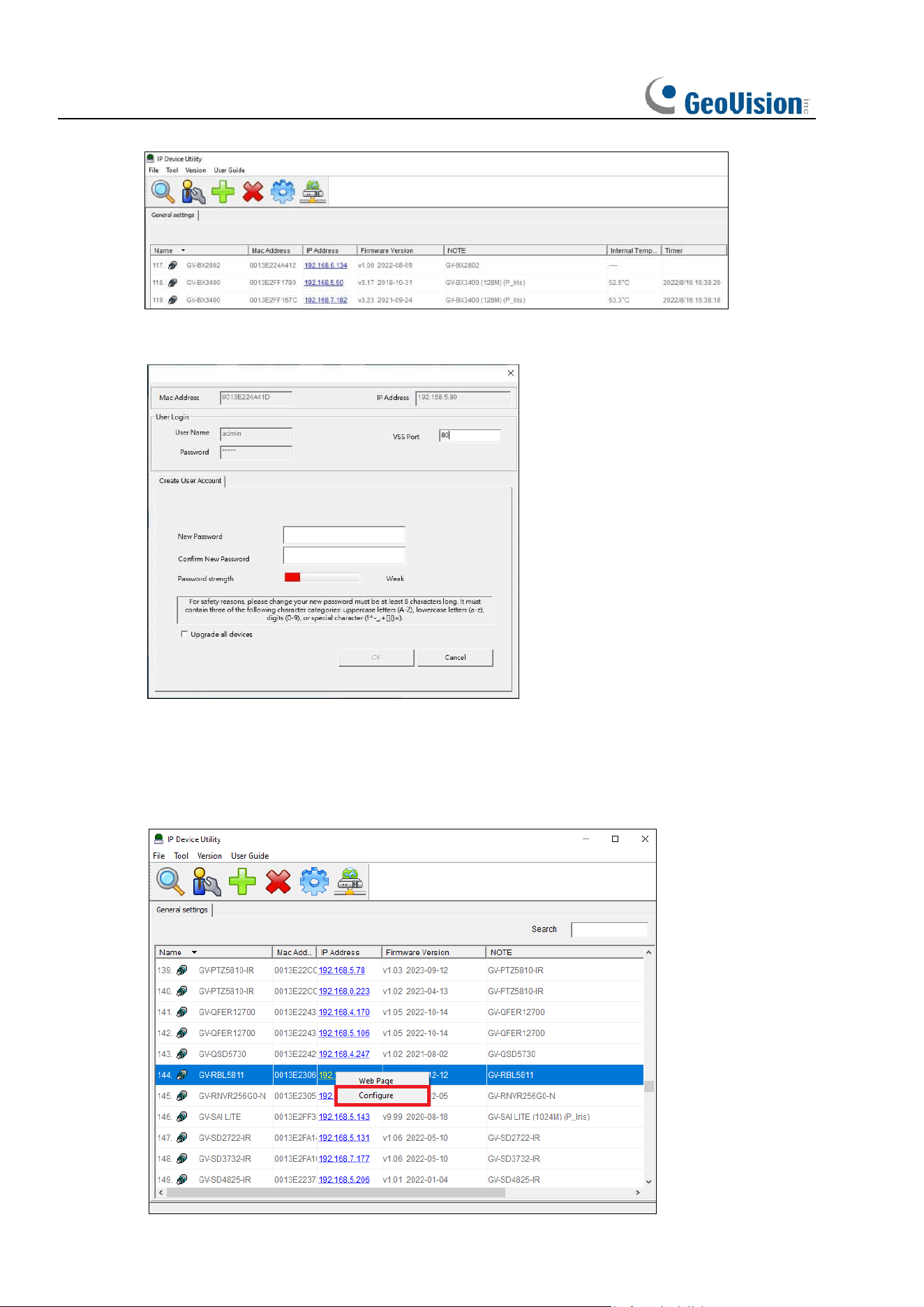Viewport: 924px width, 1307px height.
Task: Click the Name sort arrow in top window
Action: coord(183,250)
